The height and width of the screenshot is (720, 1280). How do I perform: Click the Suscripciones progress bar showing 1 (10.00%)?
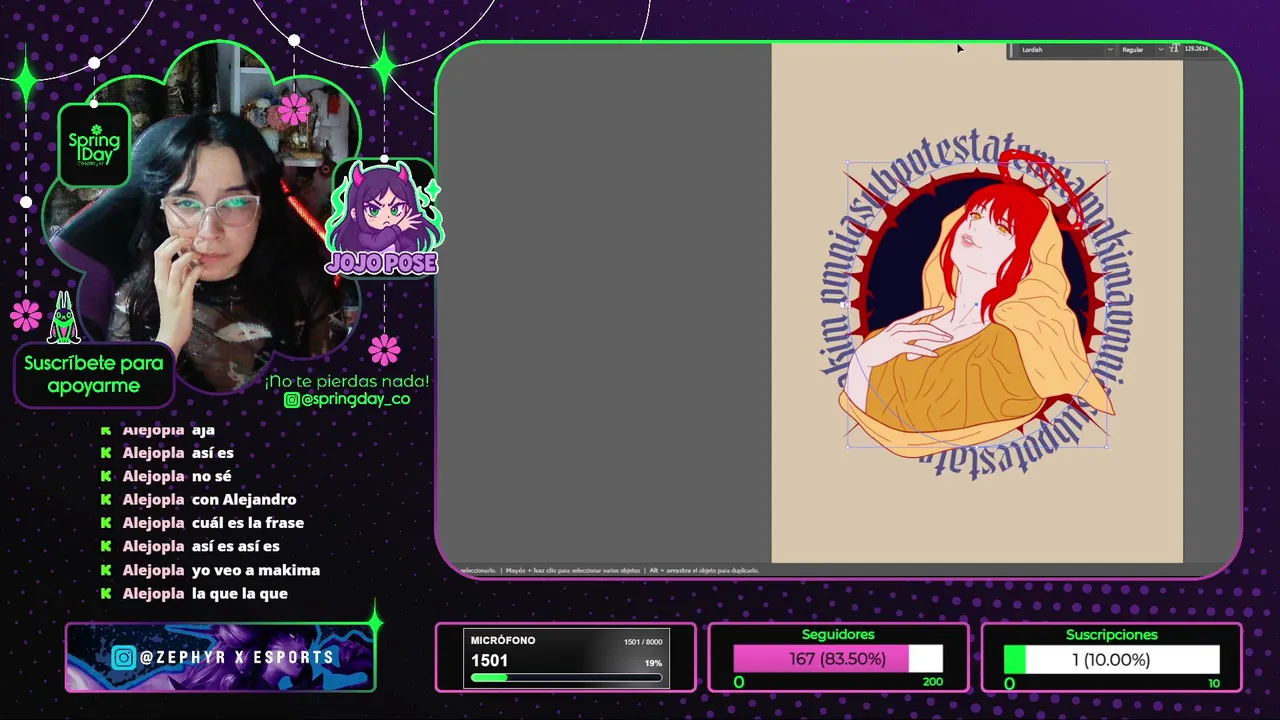pos(1112,660)
